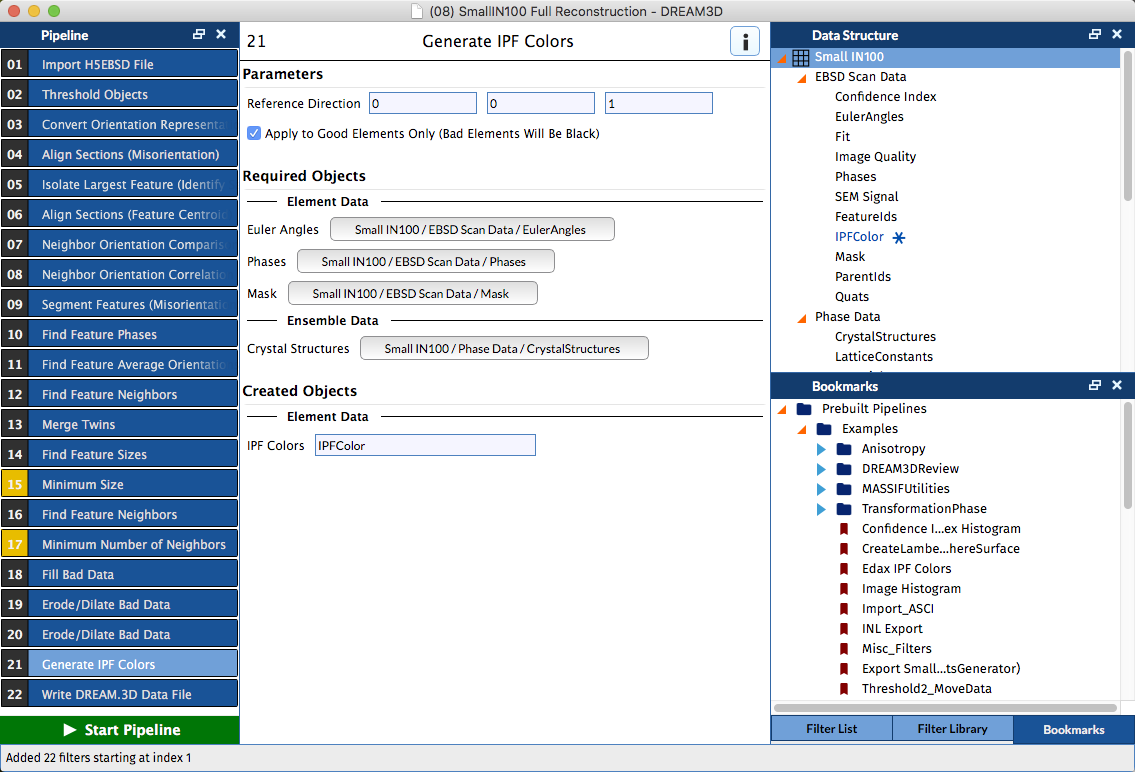Float the Pipeline panel

point(199,35)
